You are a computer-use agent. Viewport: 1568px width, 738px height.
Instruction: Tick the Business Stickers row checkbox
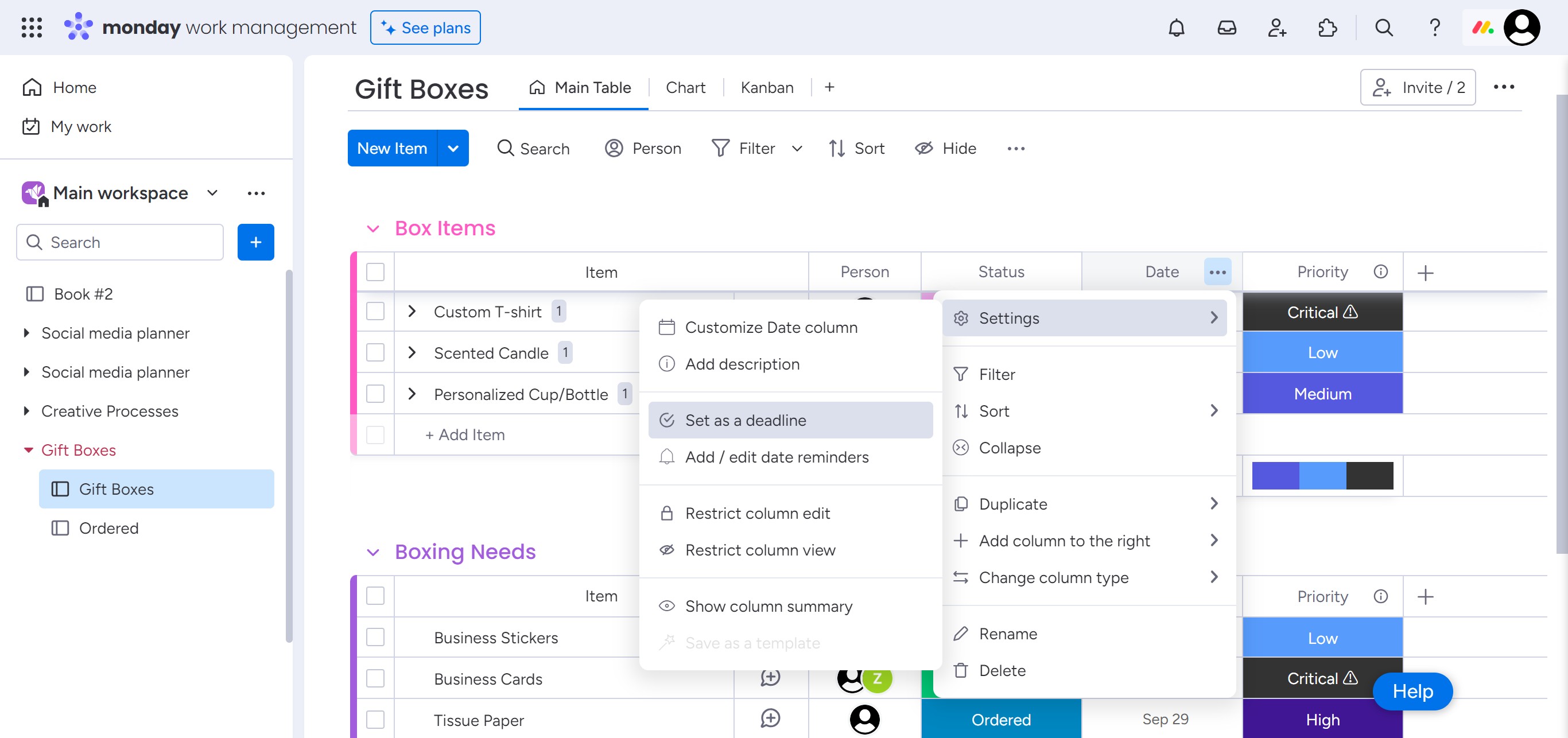pyautogui.click(x=375, y=637)
